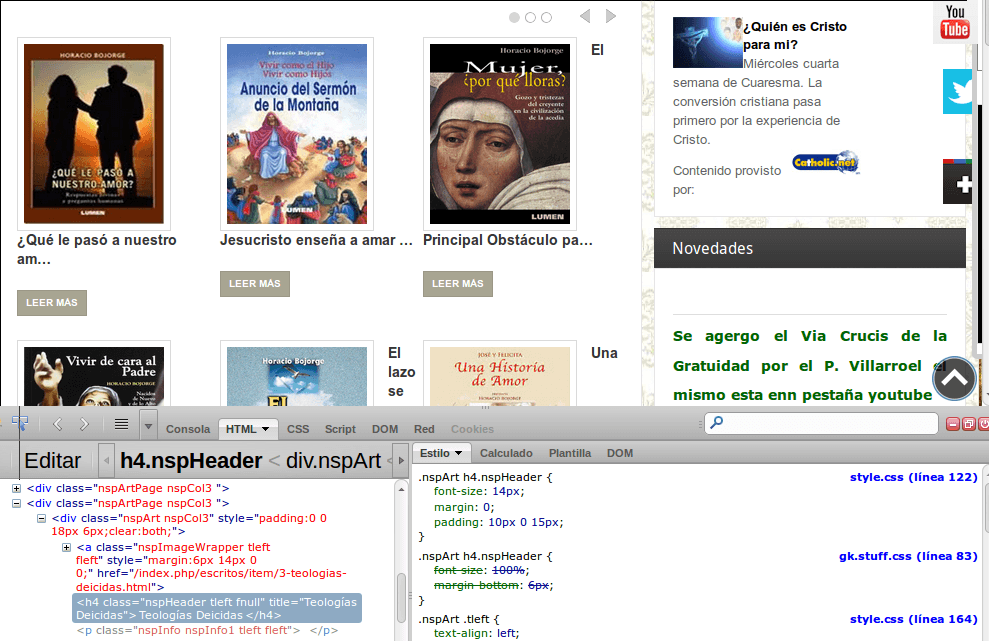Open the Mujer, ¿por qué lloras? cover
Screen dimensions: 989x641
500,134
